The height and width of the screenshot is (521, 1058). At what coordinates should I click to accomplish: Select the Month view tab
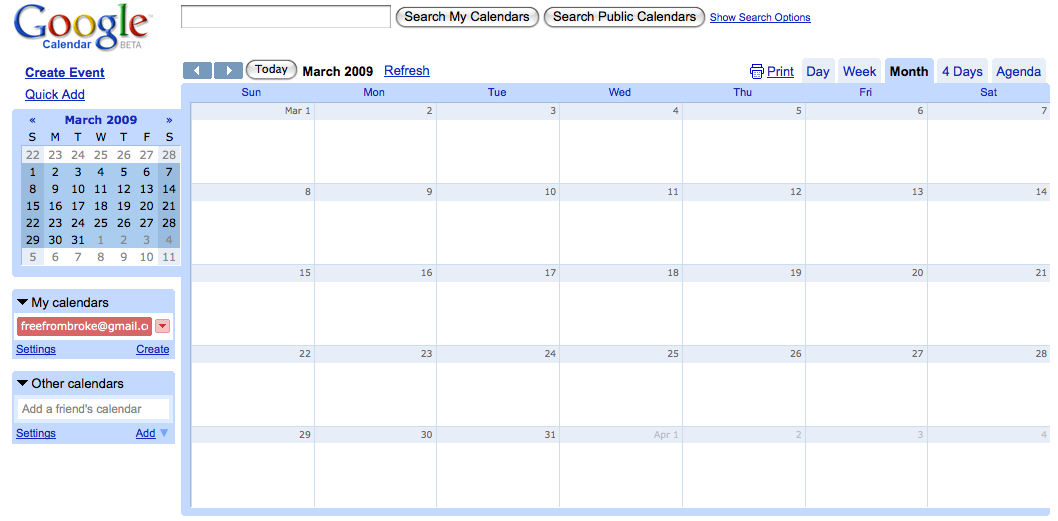pyautogui.click(x=909, y=72)
